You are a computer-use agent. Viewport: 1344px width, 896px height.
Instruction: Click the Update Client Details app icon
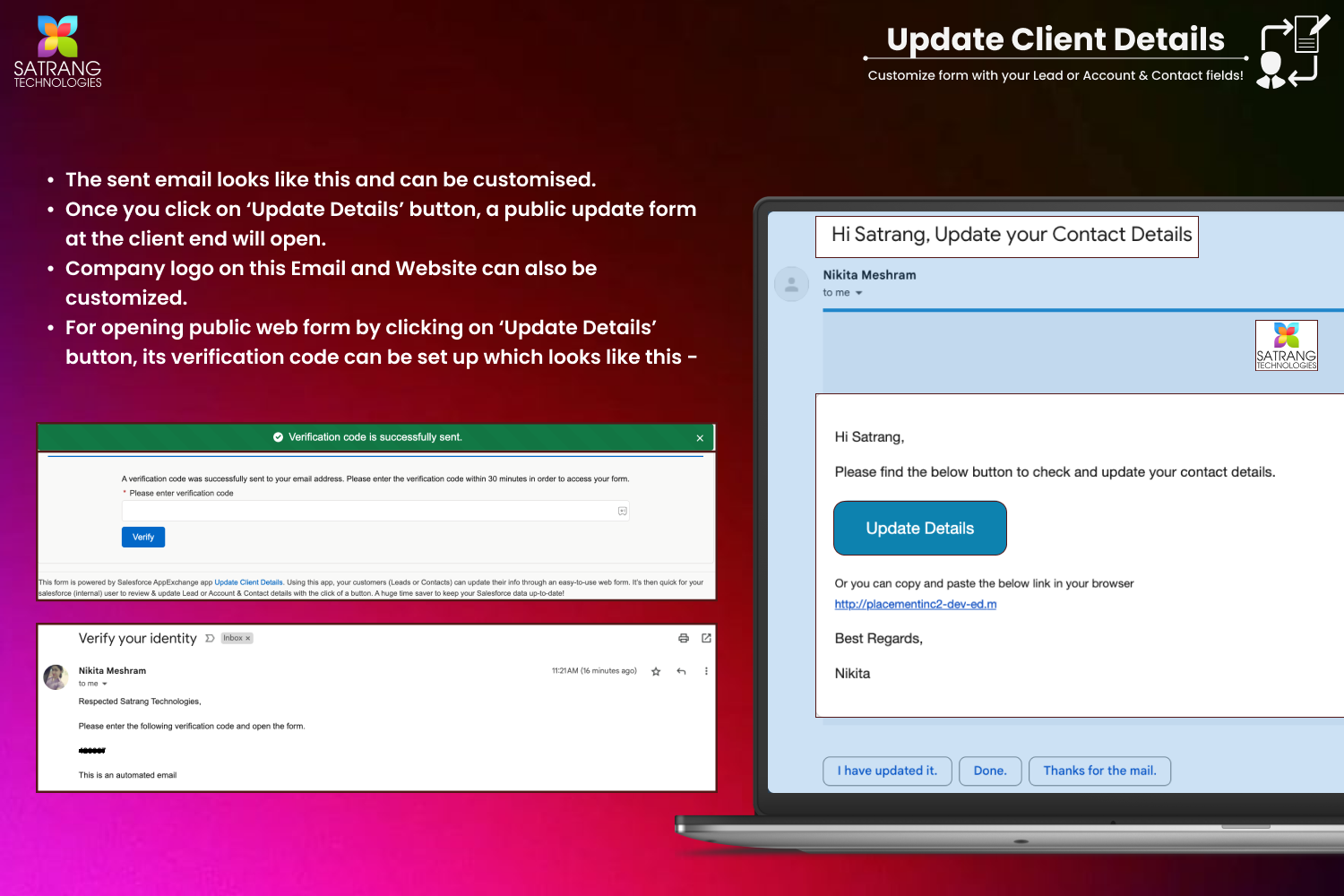coord(1293,52)
